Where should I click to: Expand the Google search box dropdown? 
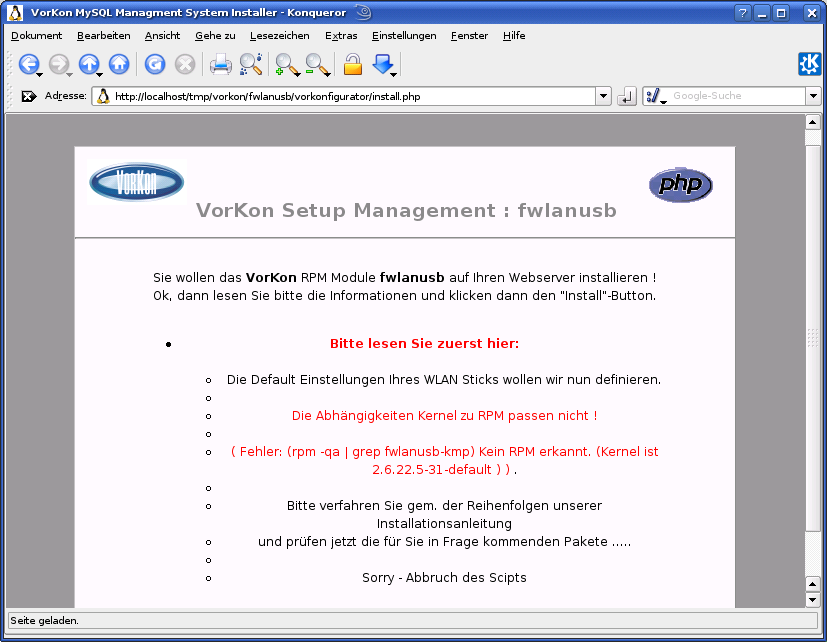pos(813,96)
